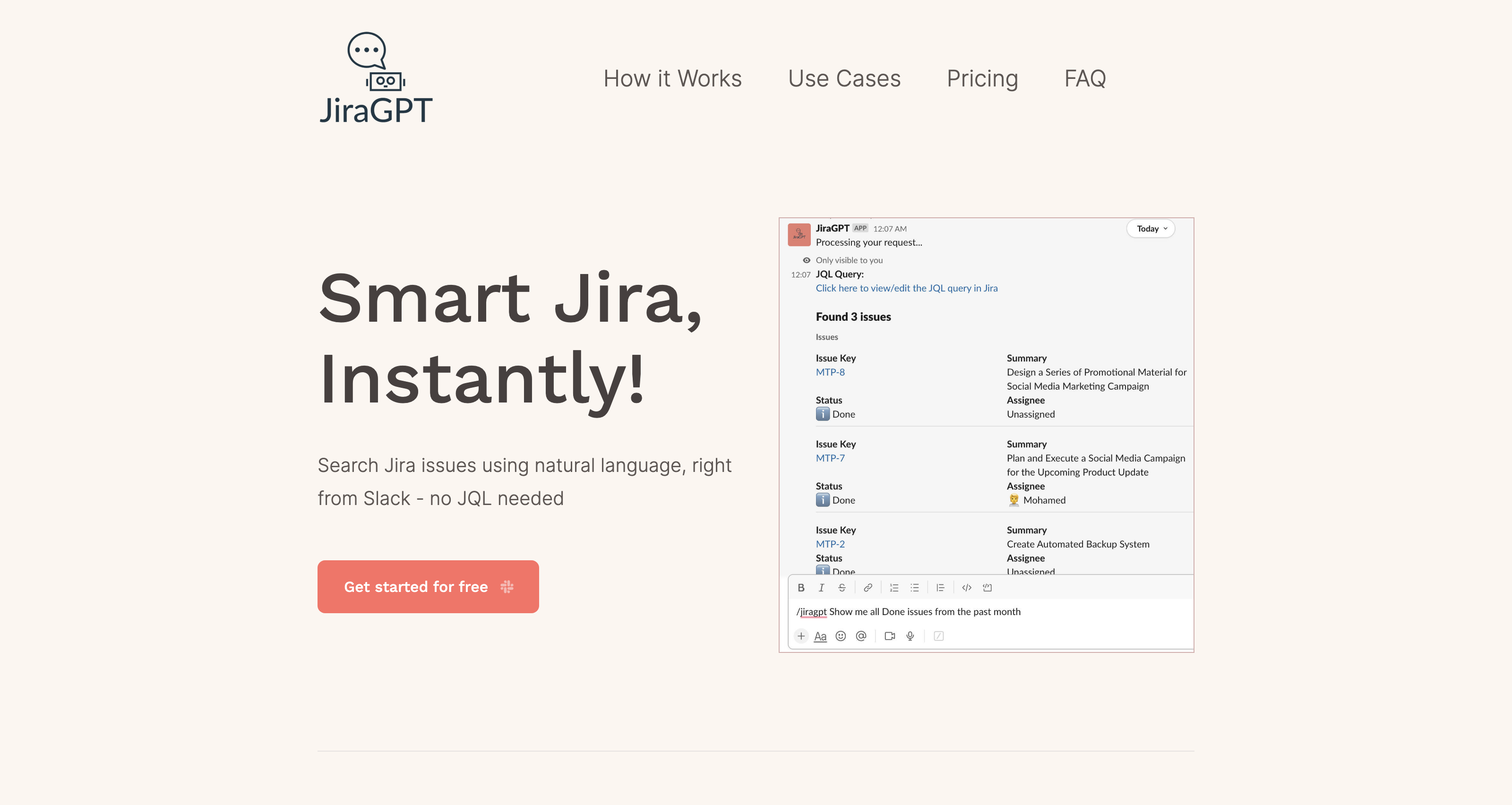
Task: Open the emoji picker smiley icon
Action: point(841,636)
